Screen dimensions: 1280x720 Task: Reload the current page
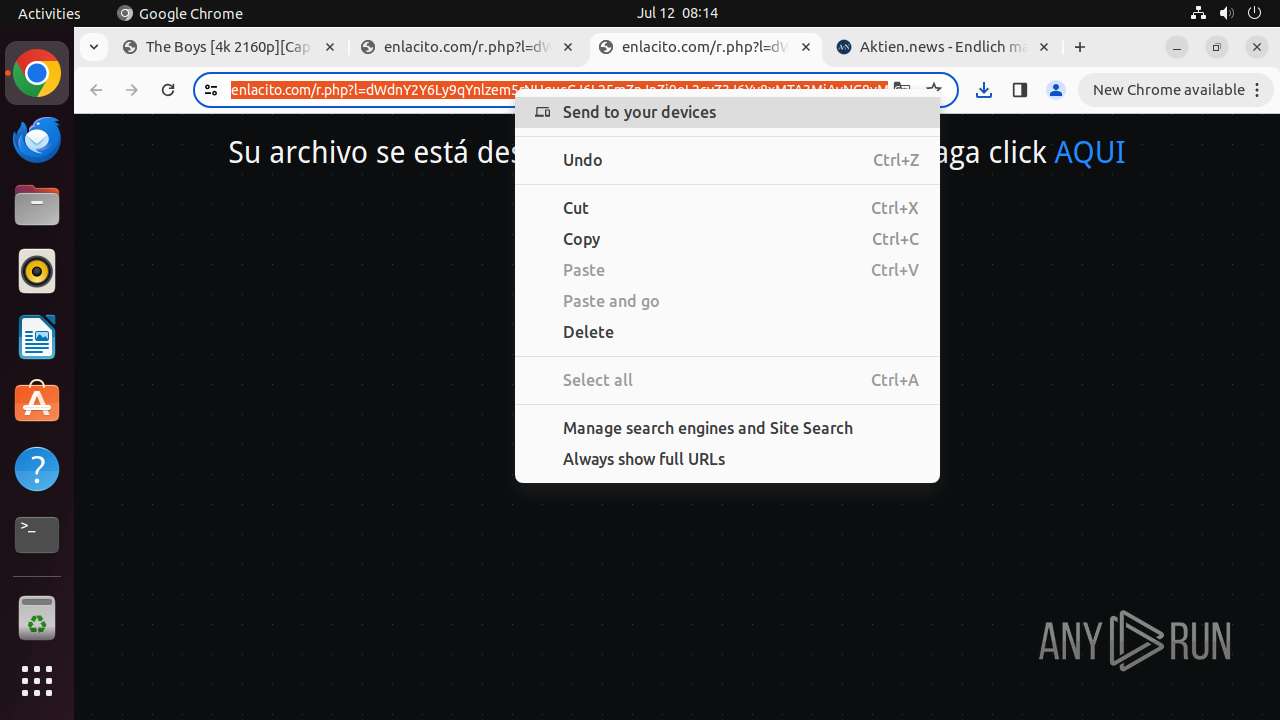168,90
